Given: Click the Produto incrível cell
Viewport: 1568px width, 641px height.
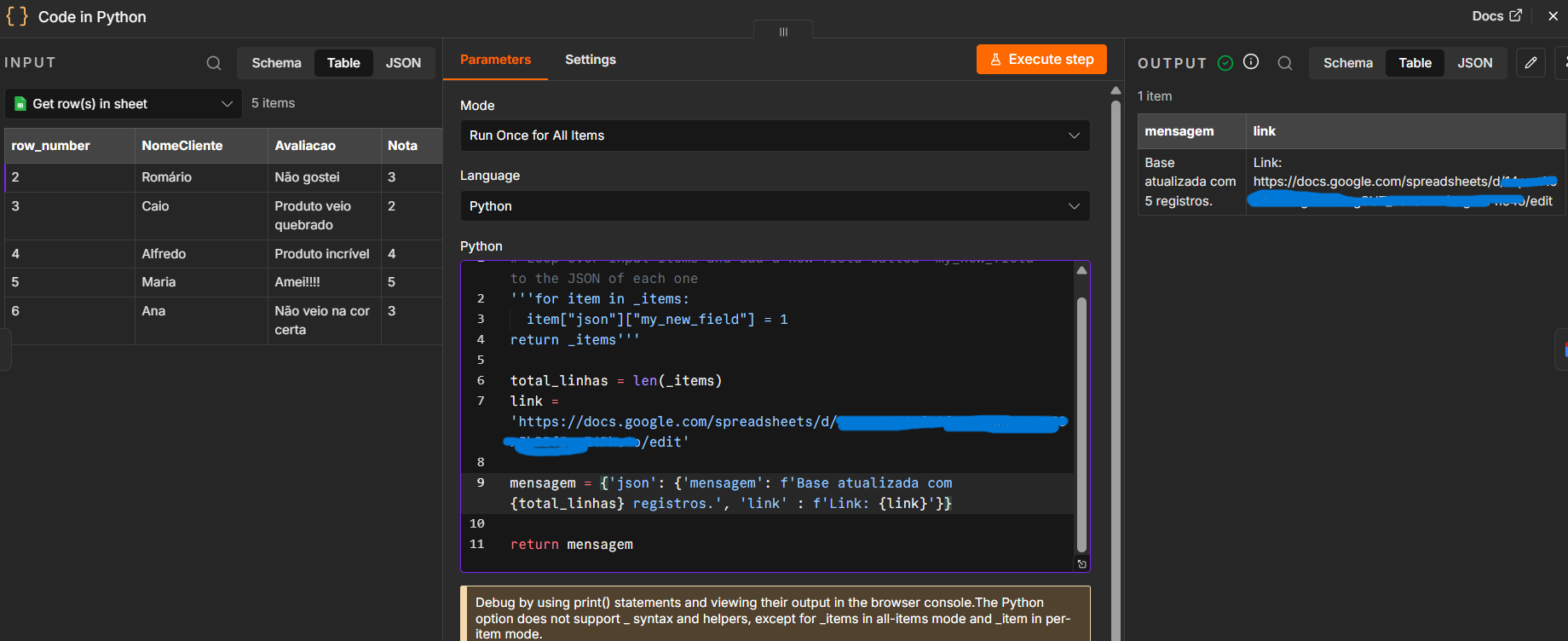Looking at the screenshot, I should (x=324, y=254).
